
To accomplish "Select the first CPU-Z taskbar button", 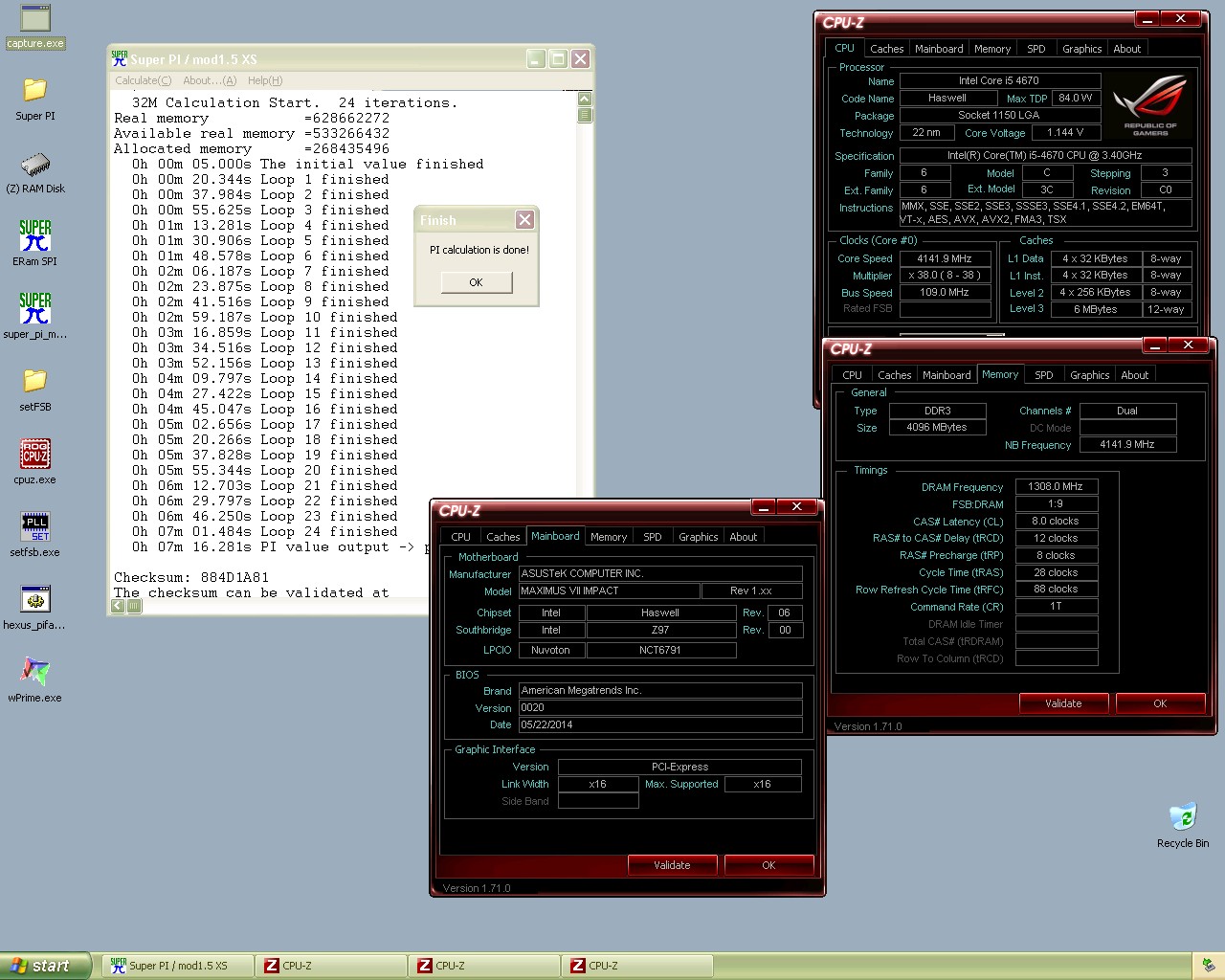I will click(x=330, y=966).
